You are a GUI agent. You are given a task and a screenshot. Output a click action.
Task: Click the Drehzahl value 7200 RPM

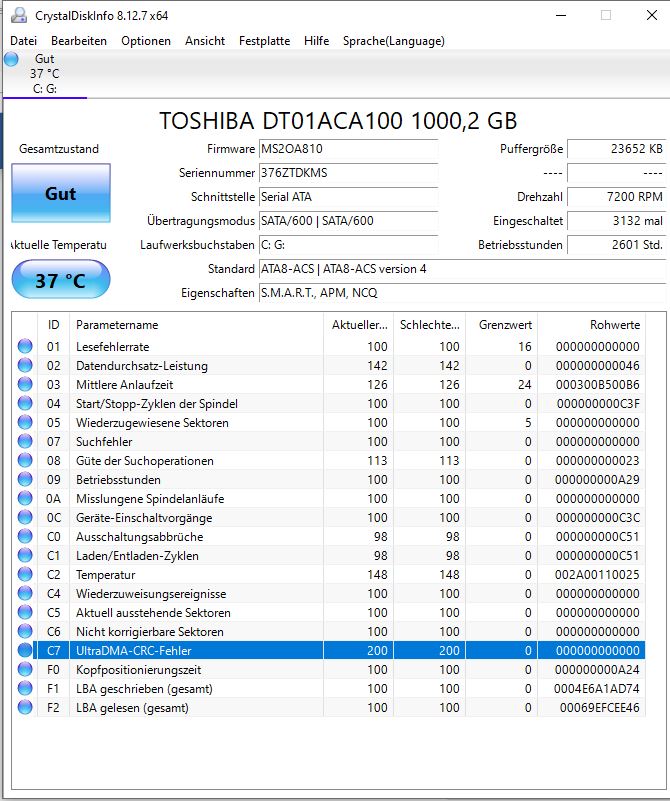(617, 197)
